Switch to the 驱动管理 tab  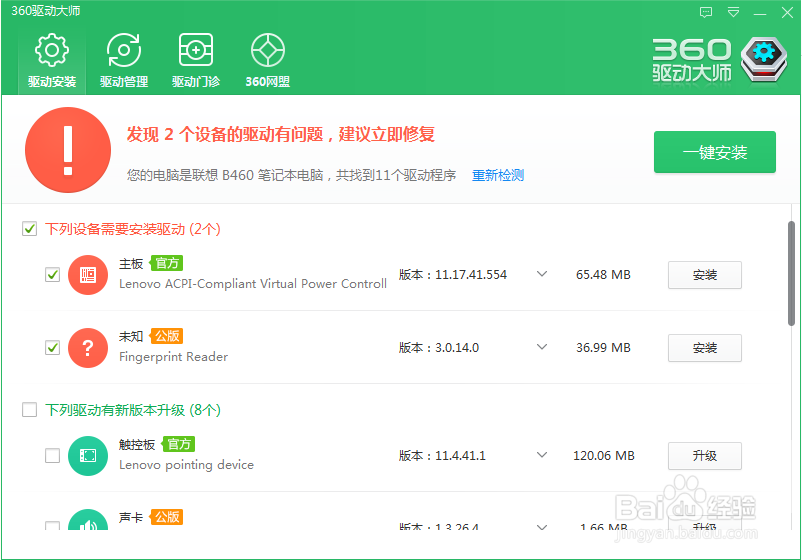point(124,61)
